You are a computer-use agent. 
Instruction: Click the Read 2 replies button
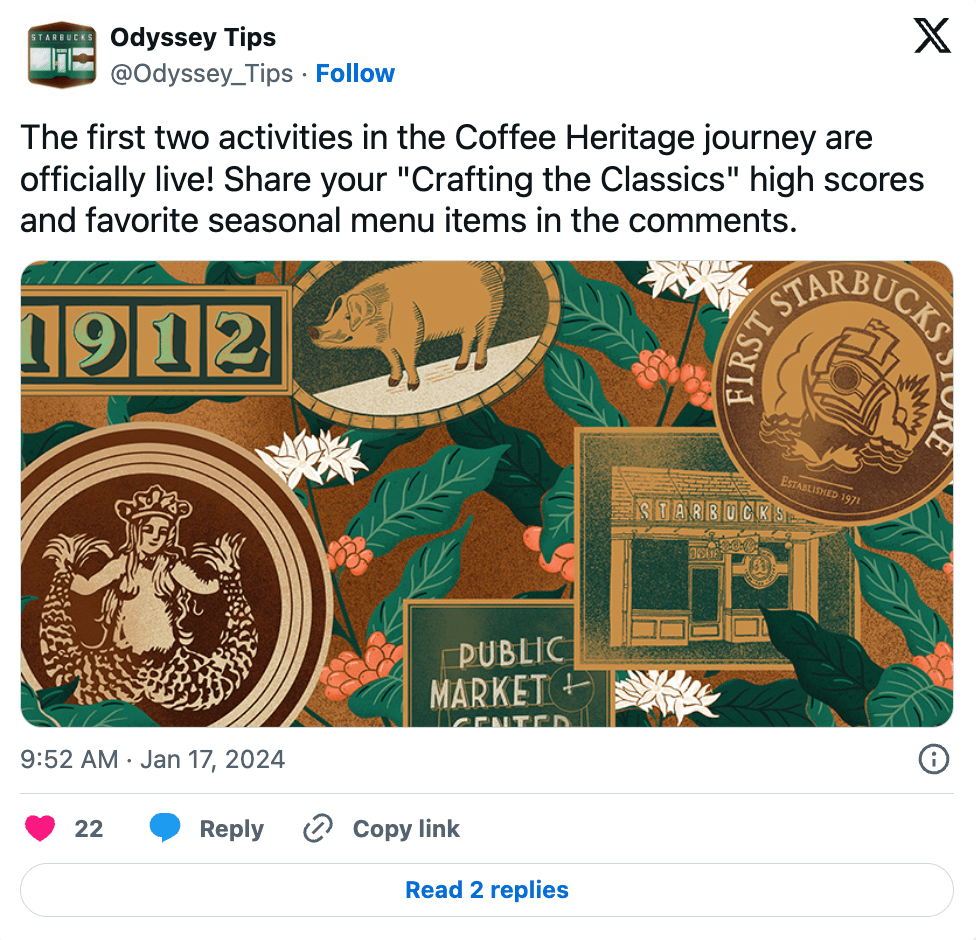click(487, 890)
